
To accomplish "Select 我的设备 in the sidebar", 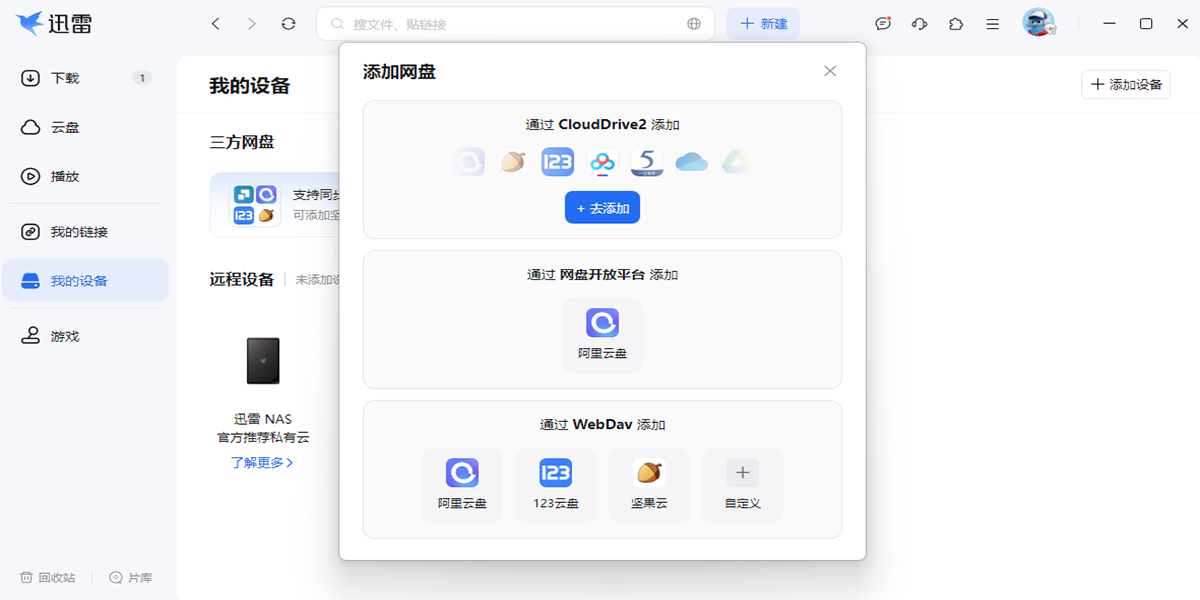I will pos(85,281).
